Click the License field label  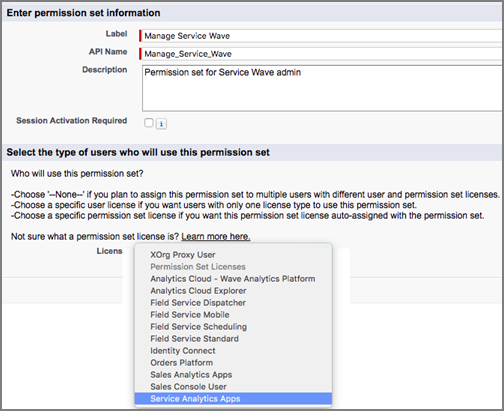click(110, 251)
